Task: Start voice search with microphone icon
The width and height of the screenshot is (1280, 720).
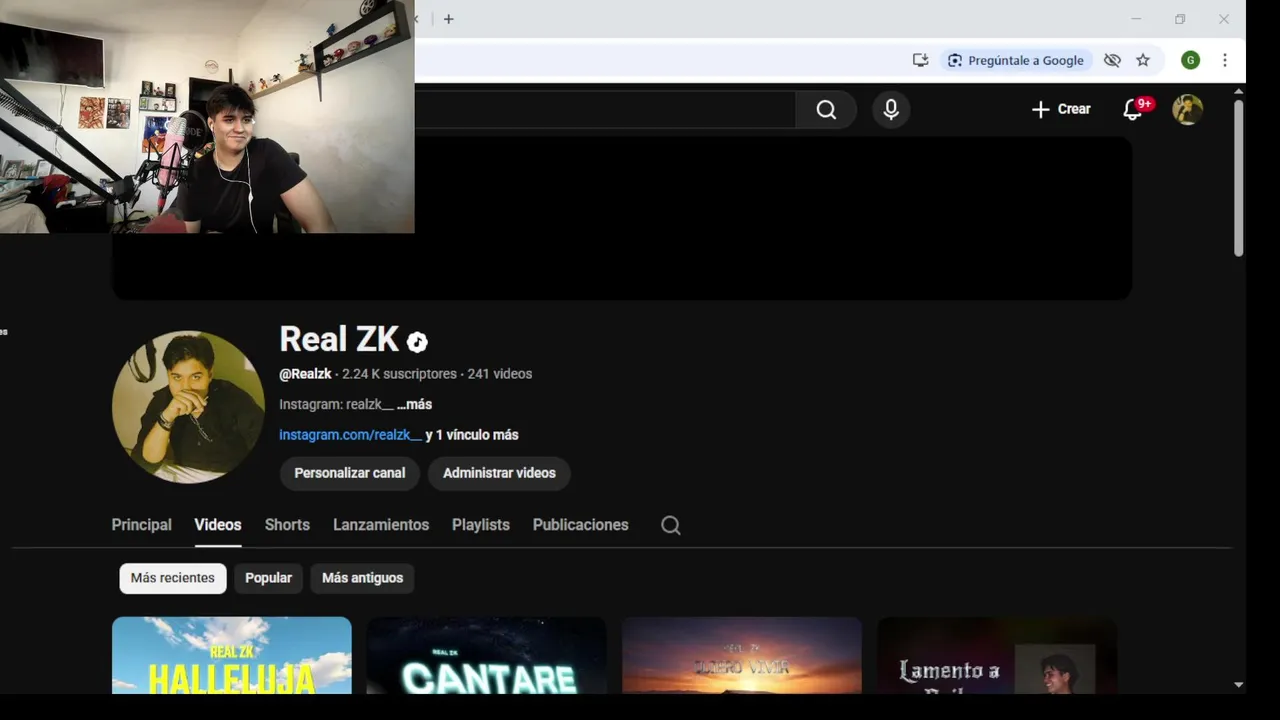Action: pyautogui.click(x=891, y=109)
